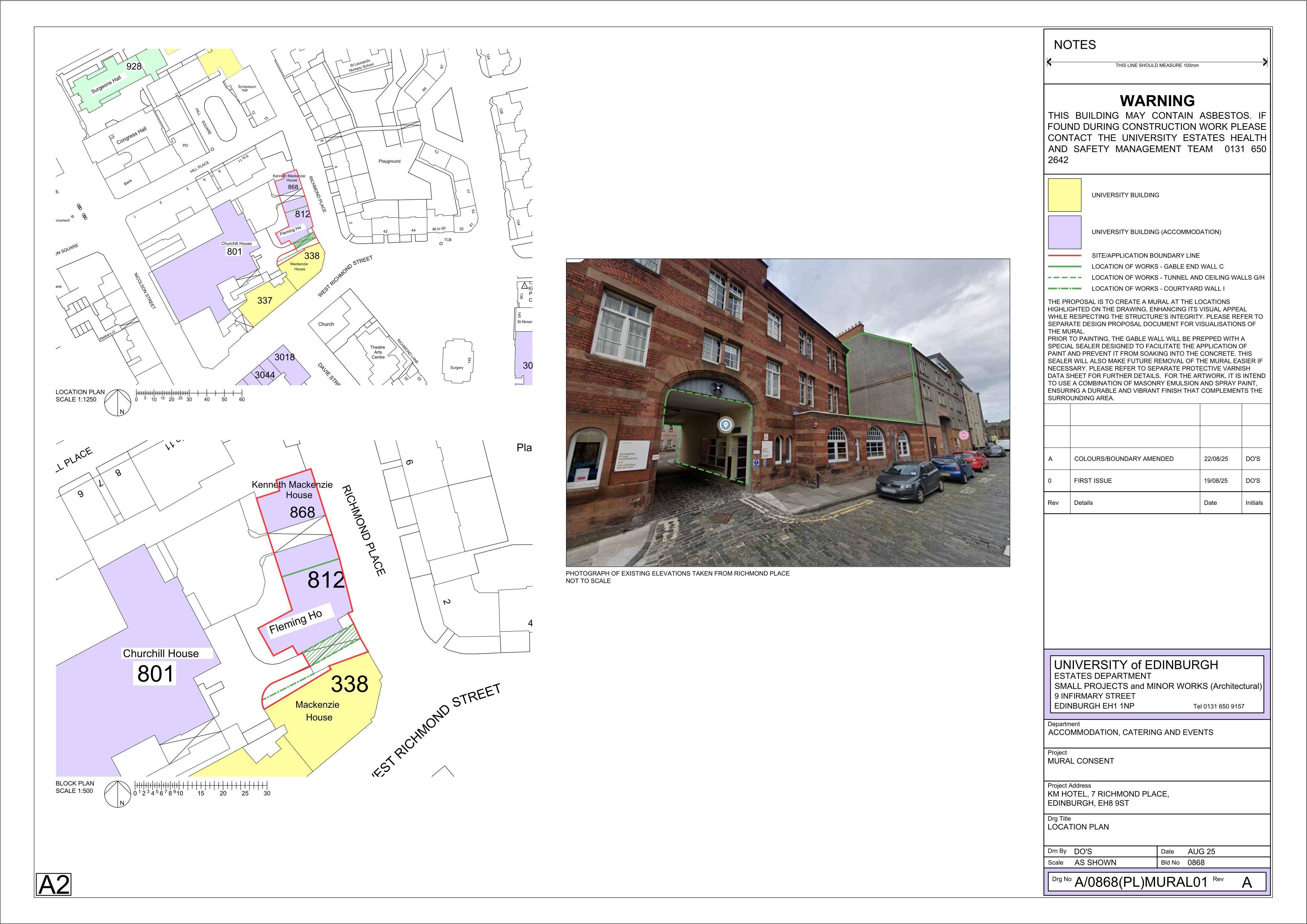Click building number 868 on block plan
This screenshot has width=1307, height=924.
[302, 512]
